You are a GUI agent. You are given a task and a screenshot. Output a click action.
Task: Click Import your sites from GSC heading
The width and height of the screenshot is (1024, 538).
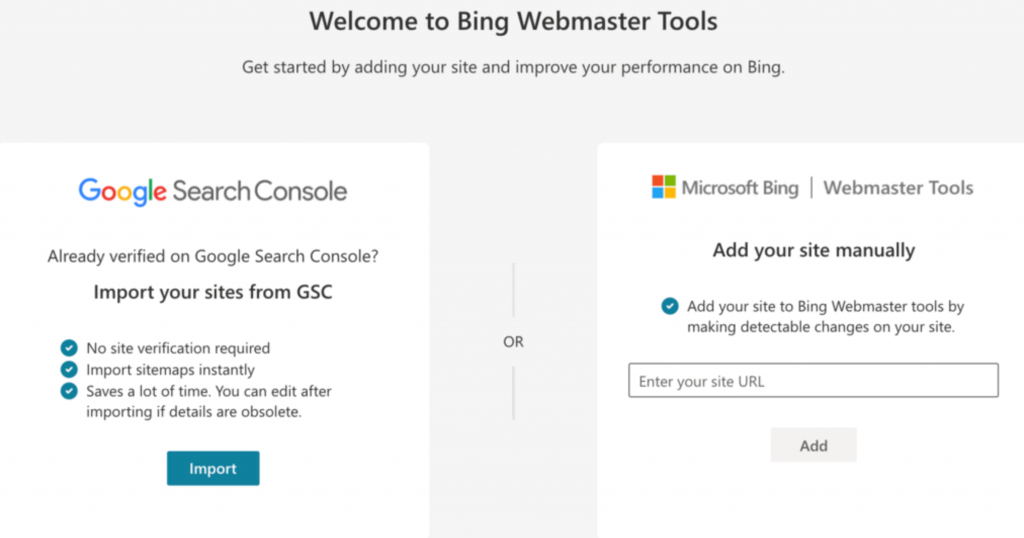[213, 292]
